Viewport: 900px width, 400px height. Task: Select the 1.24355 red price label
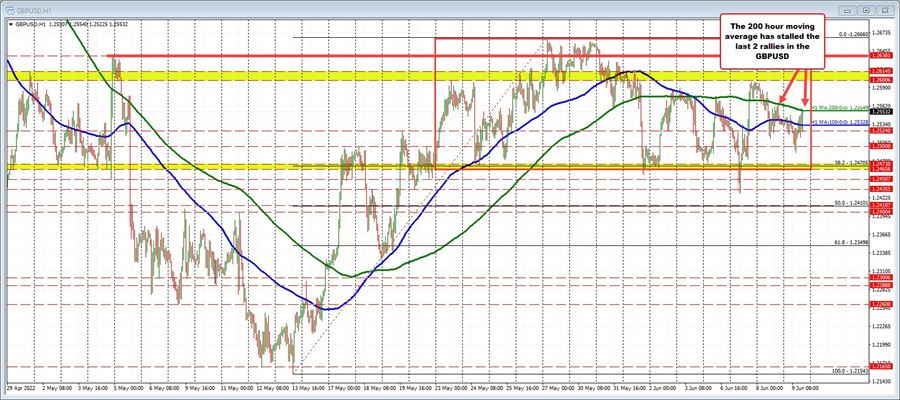coord(882,188)
